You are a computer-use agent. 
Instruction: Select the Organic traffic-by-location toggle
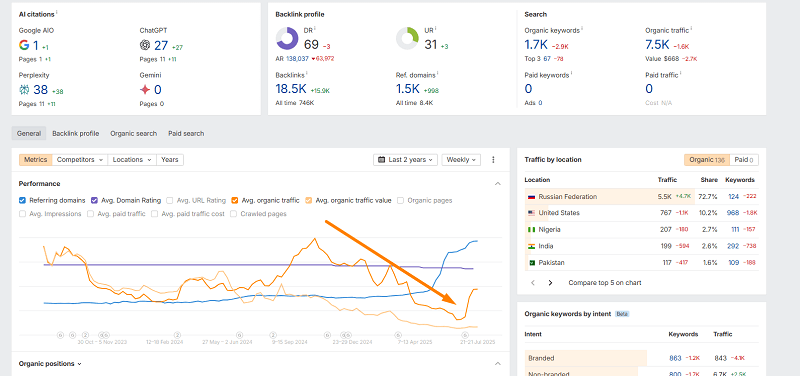click(x=707, y=160)
